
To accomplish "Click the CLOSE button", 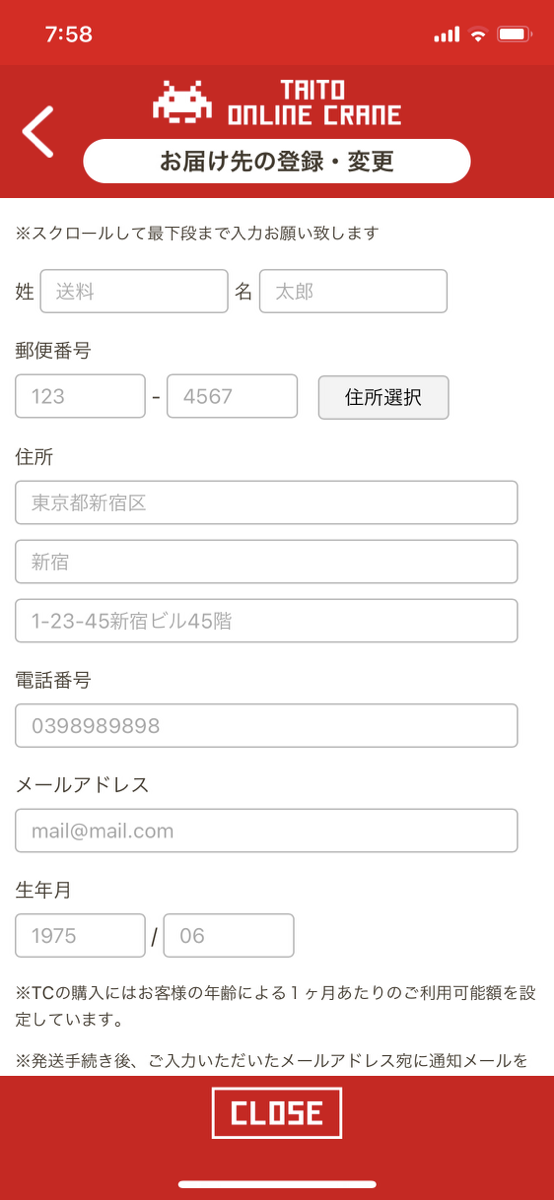I will [277, 1113].
